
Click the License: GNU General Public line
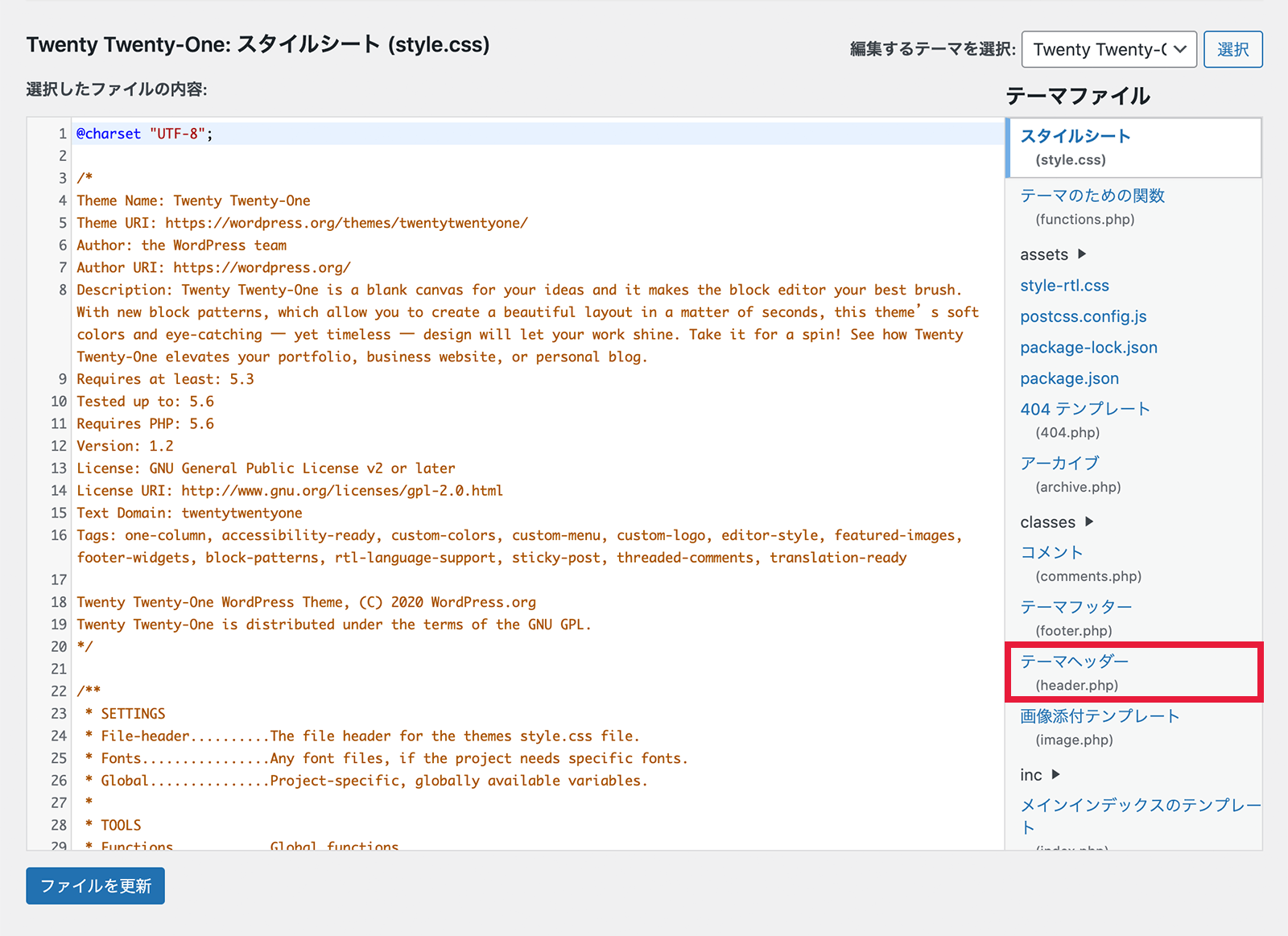[266, 468]
